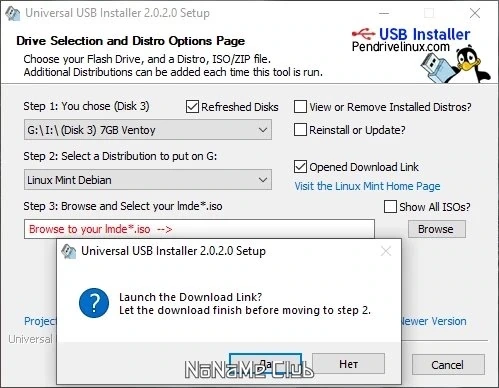Image resolution: width=499 pixels, height=388 pixels.
Task: Check the Reinstall or Update option
Action: pos(300,130)
